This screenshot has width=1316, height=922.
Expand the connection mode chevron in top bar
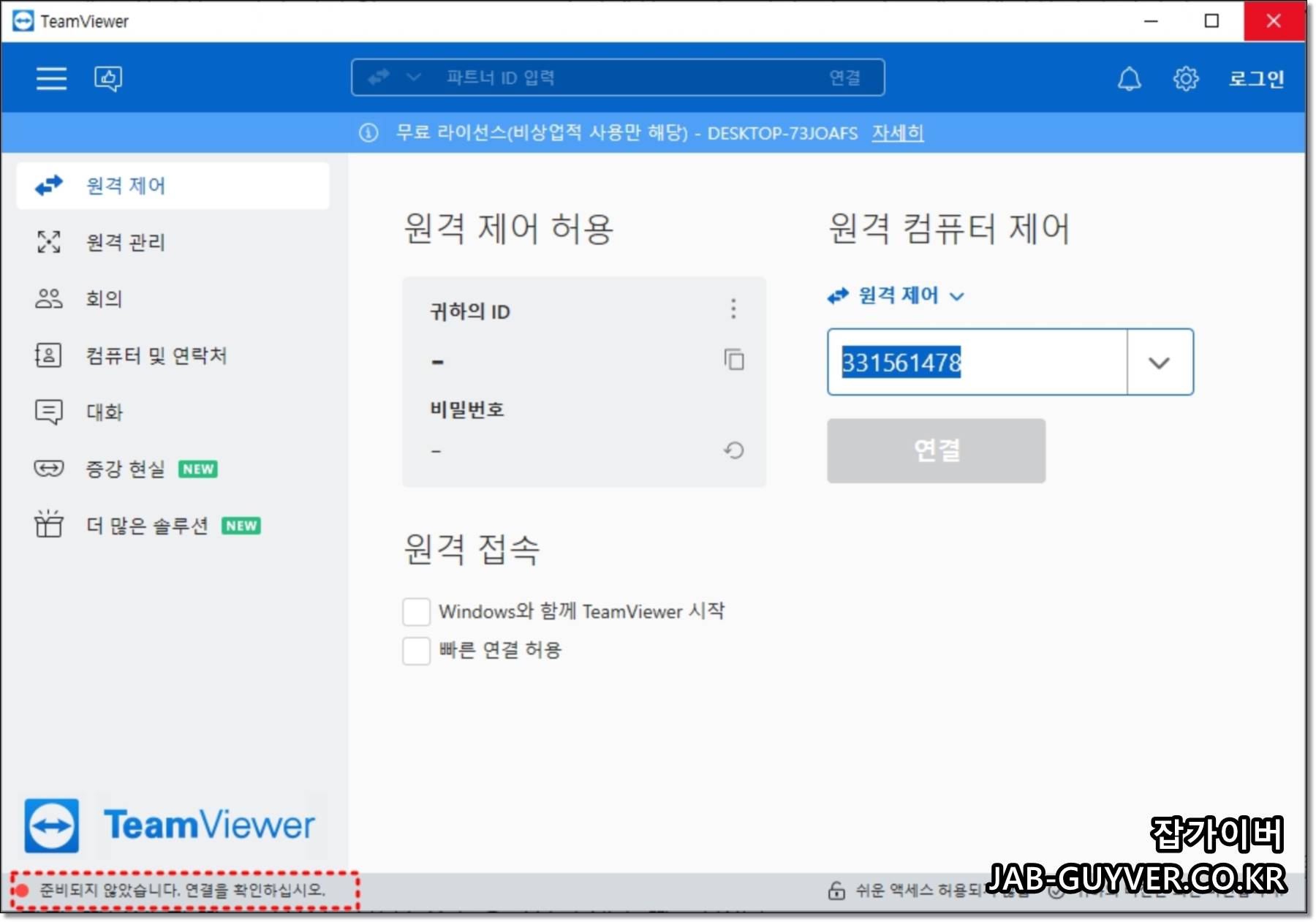pyautogui.click(x=413, y=77)
